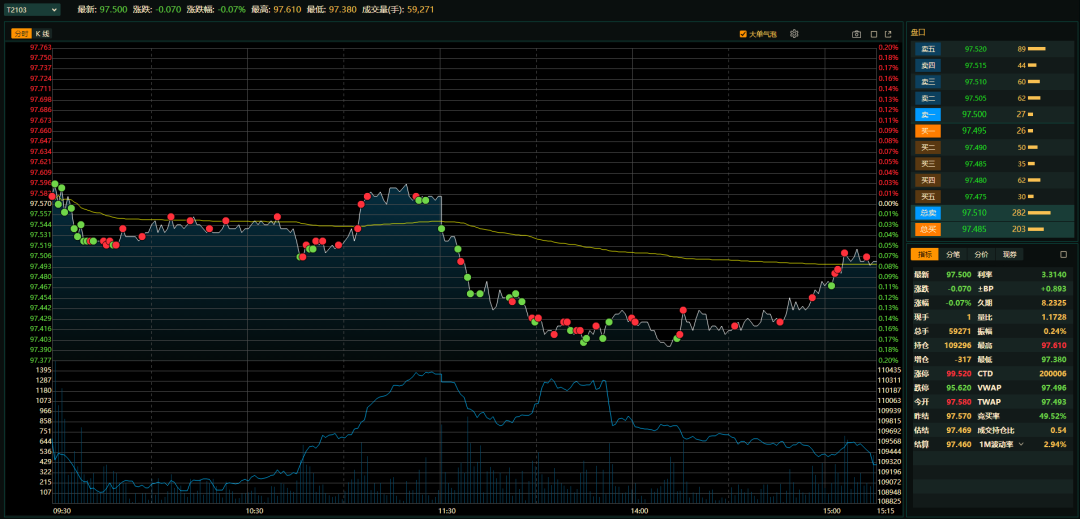
Task: Open the T2103 contract dropdown
Action: coord(32,9)
